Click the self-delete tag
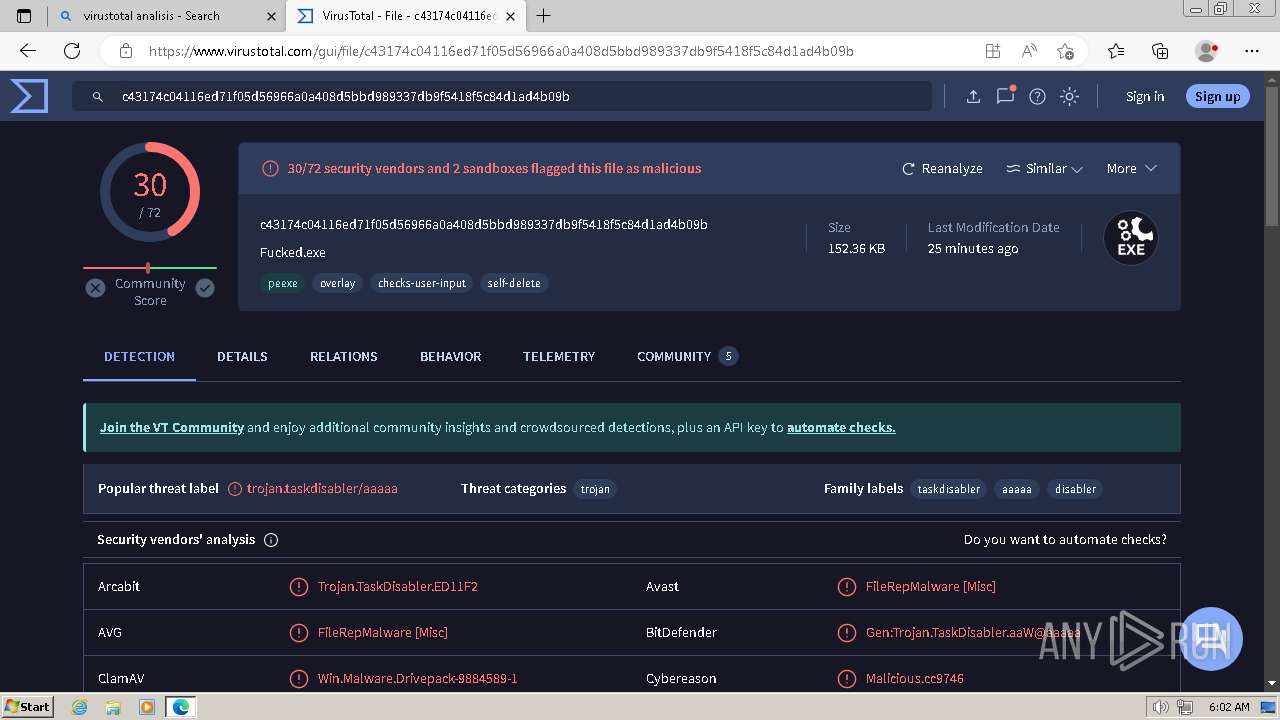Viewport: 1280px width, 720px height. [x=514, y=283]
